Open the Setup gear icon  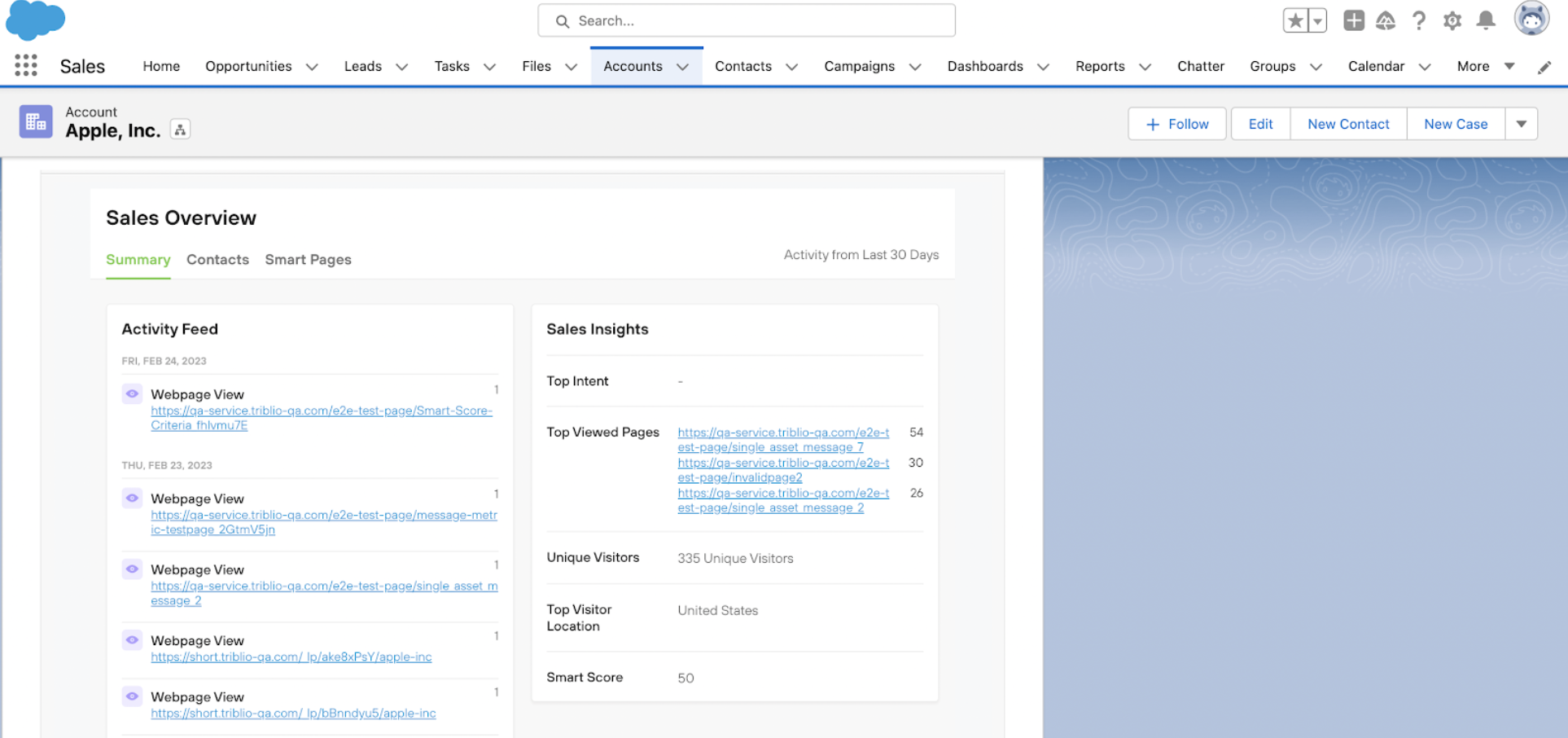[1452, 20]
